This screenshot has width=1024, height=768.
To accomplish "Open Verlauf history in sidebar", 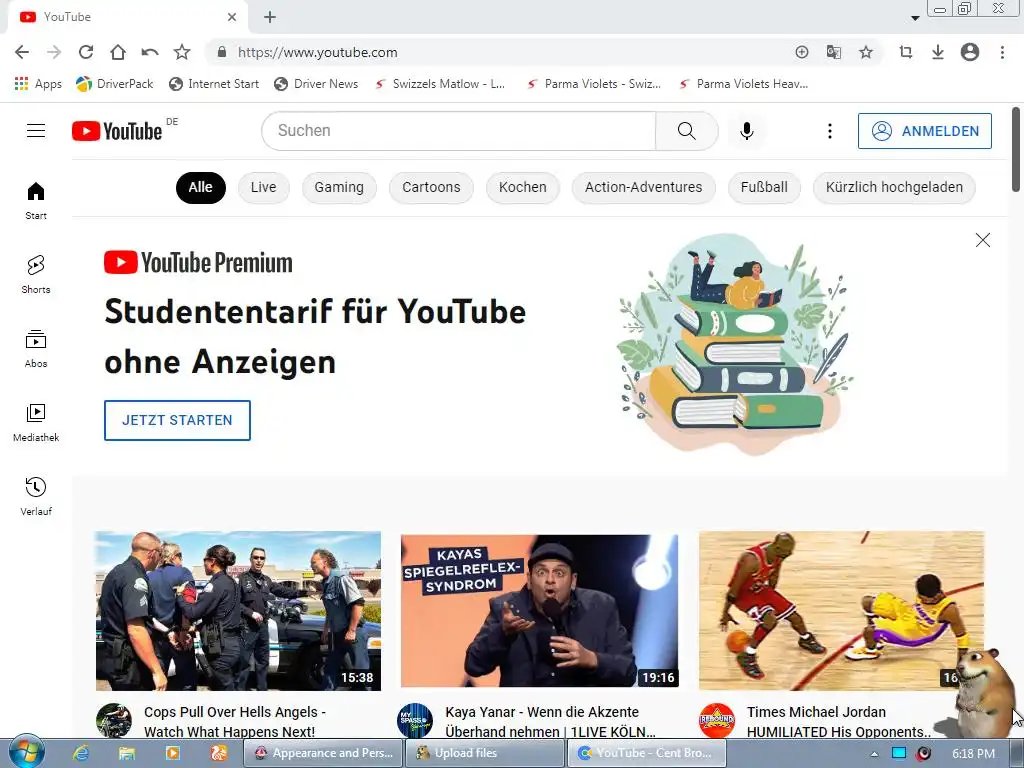I will click(36, 496).
